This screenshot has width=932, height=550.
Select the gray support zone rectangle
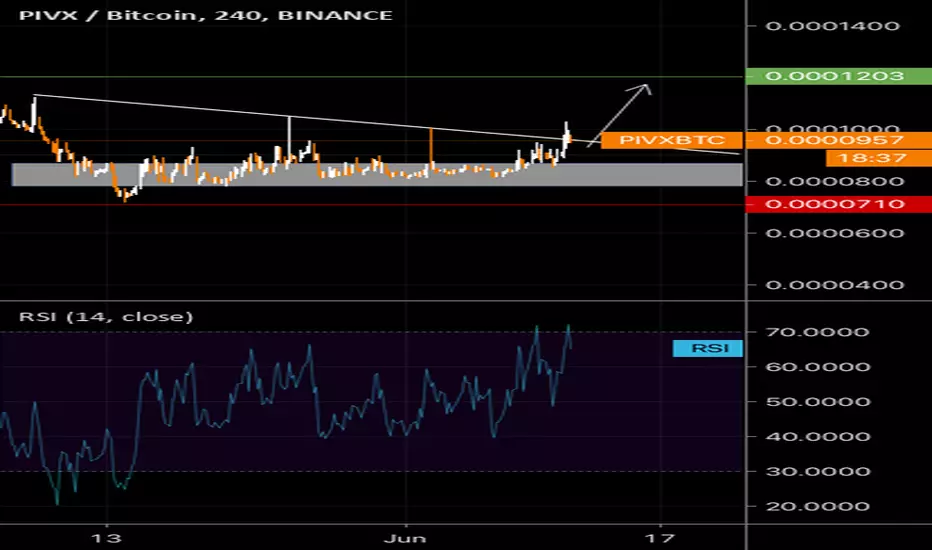point(377,175)
